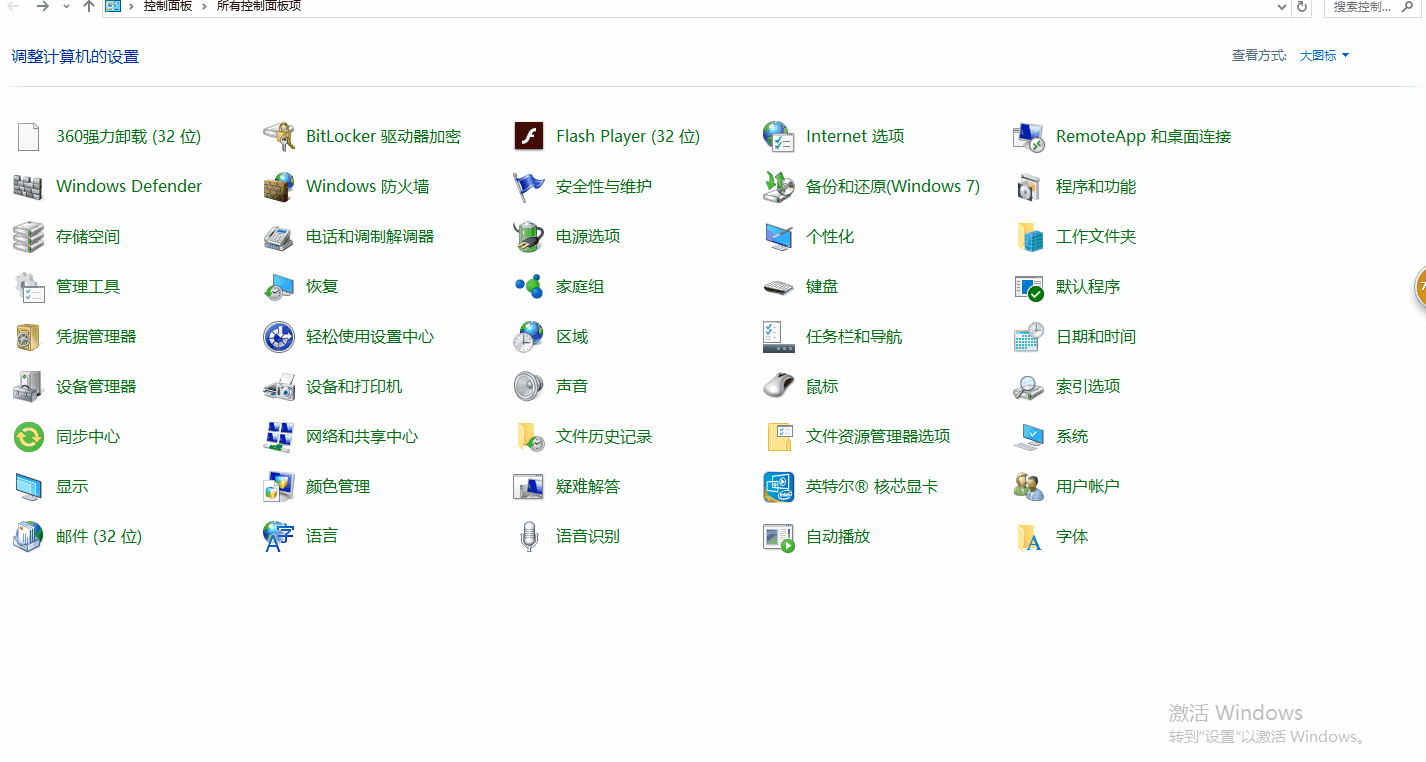
Task: Open the 电源选项 battery icon
Action: pos(528,237)
